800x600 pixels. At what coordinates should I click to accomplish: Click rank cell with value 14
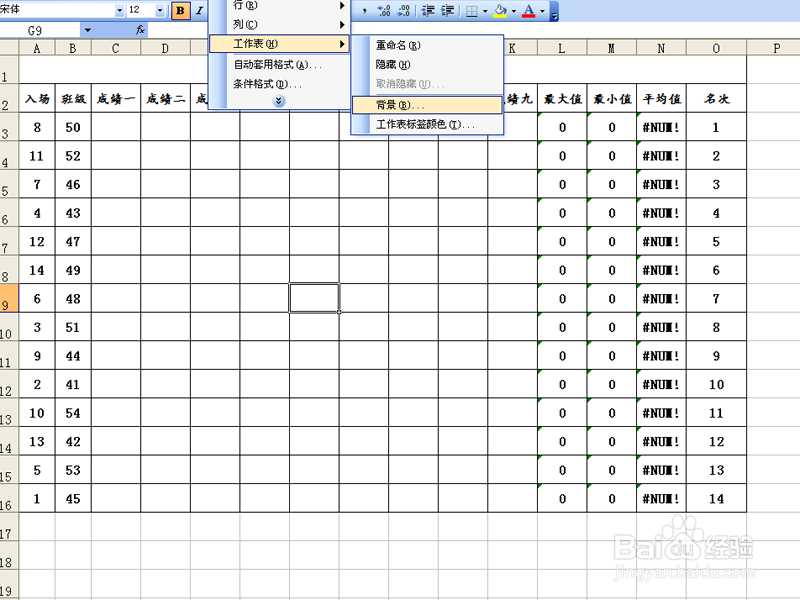[716, 498]
